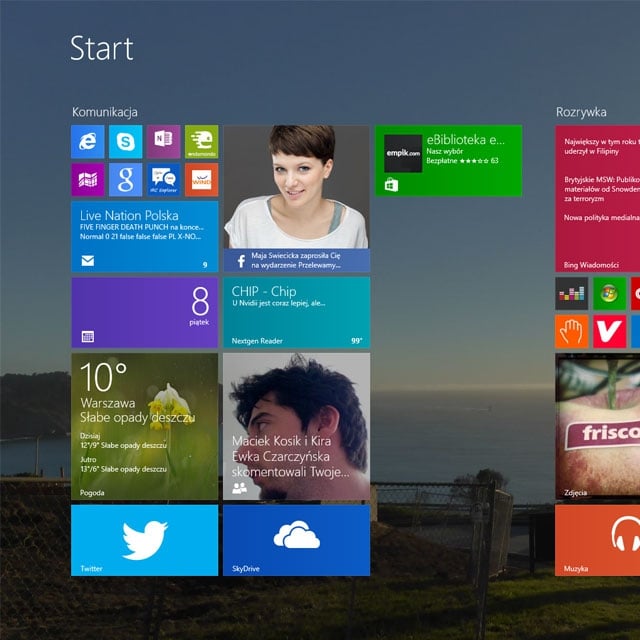This screenshot has height=640, width=640.
Task: Open the purple Maps tile
Action: point(88,180)
